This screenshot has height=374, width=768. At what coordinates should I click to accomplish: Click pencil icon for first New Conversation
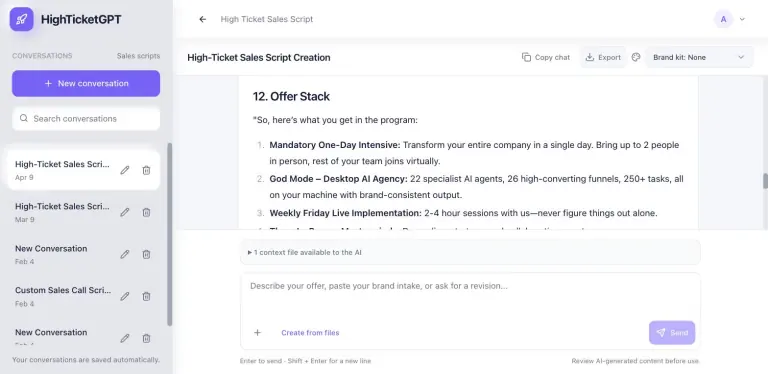point(125,254)
